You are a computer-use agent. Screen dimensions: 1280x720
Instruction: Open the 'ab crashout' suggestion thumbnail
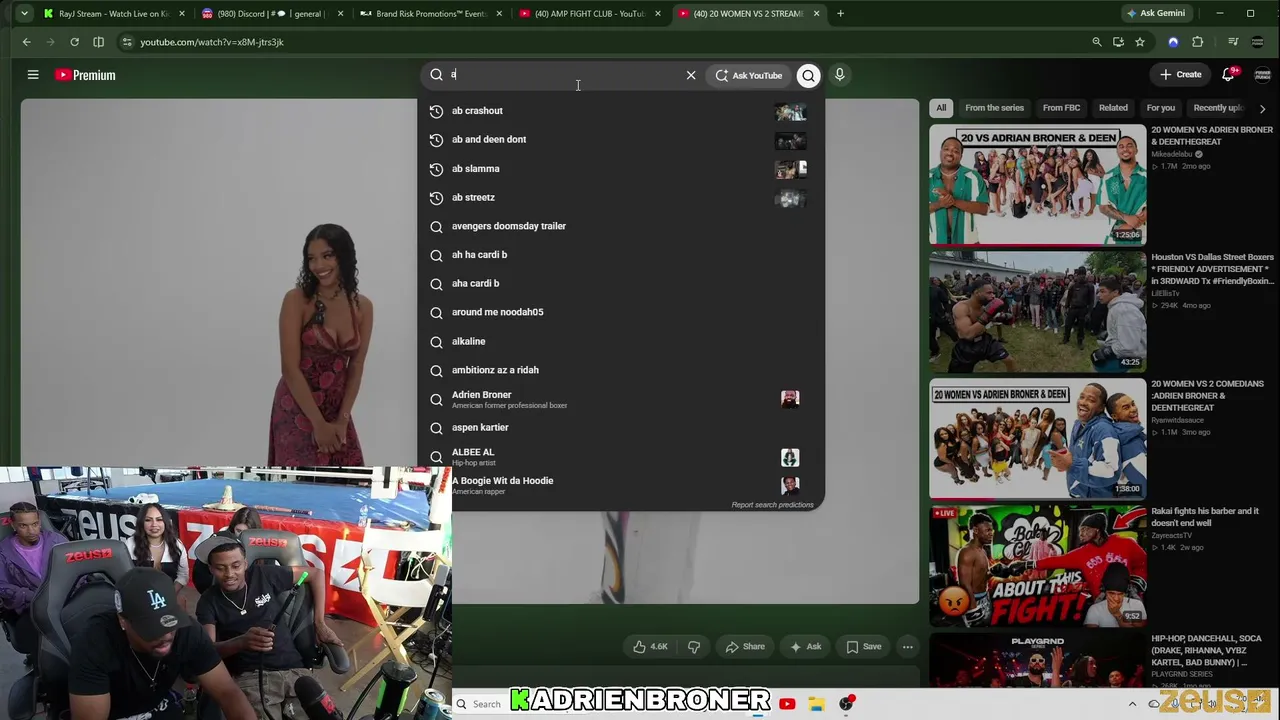point(790,112)
